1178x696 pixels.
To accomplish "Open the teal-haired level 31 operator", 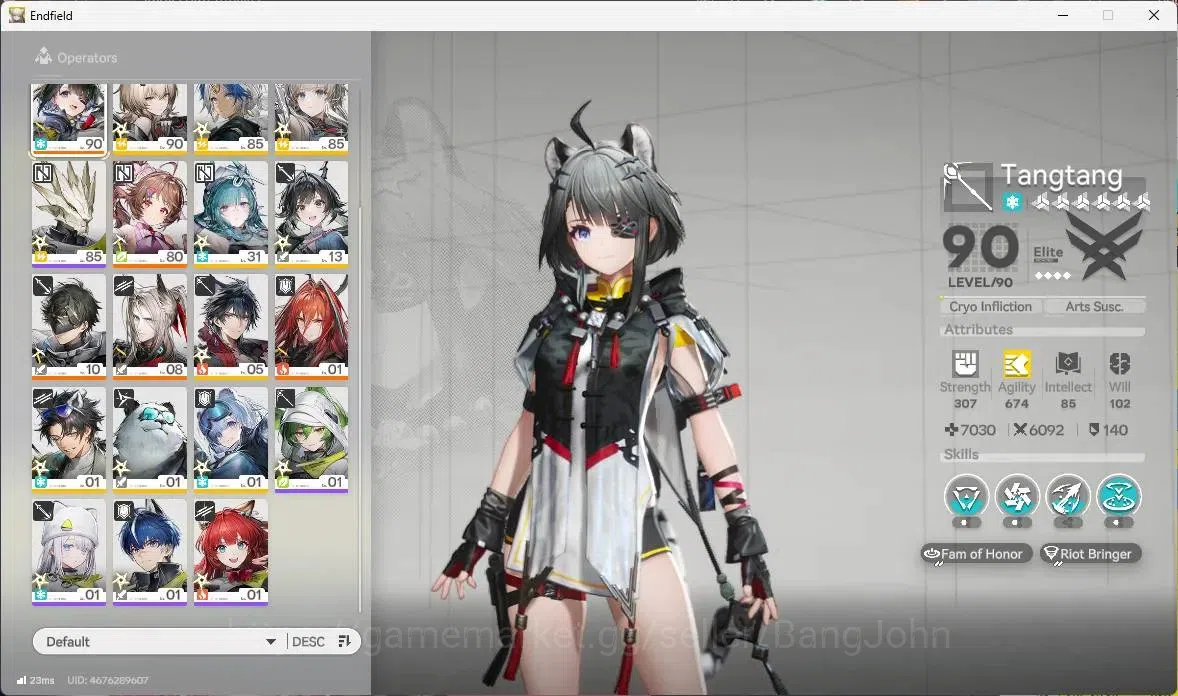I will click(x=231, y=213).
